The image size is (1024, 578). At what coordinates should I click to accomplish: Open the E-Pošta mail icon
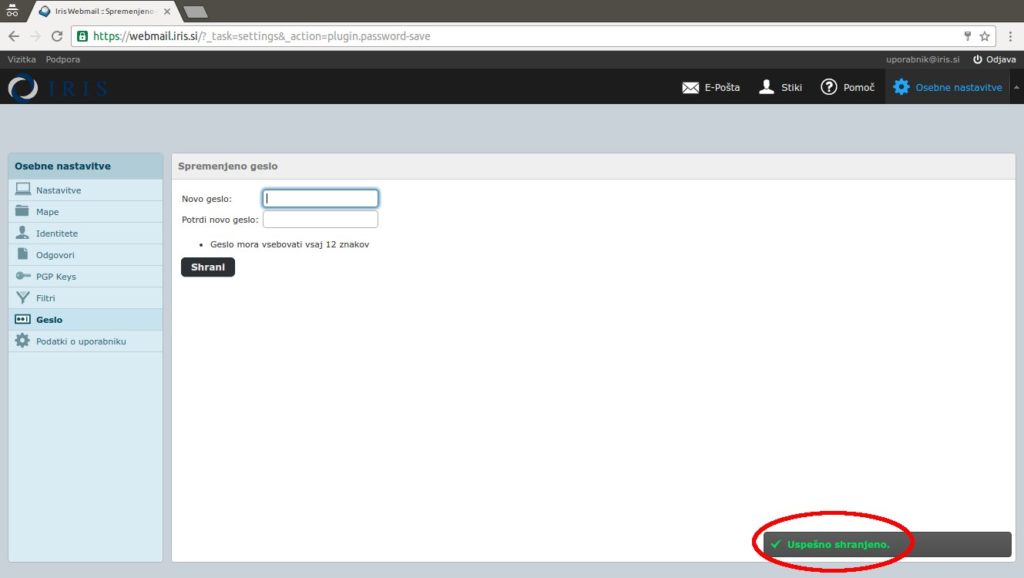690,87
